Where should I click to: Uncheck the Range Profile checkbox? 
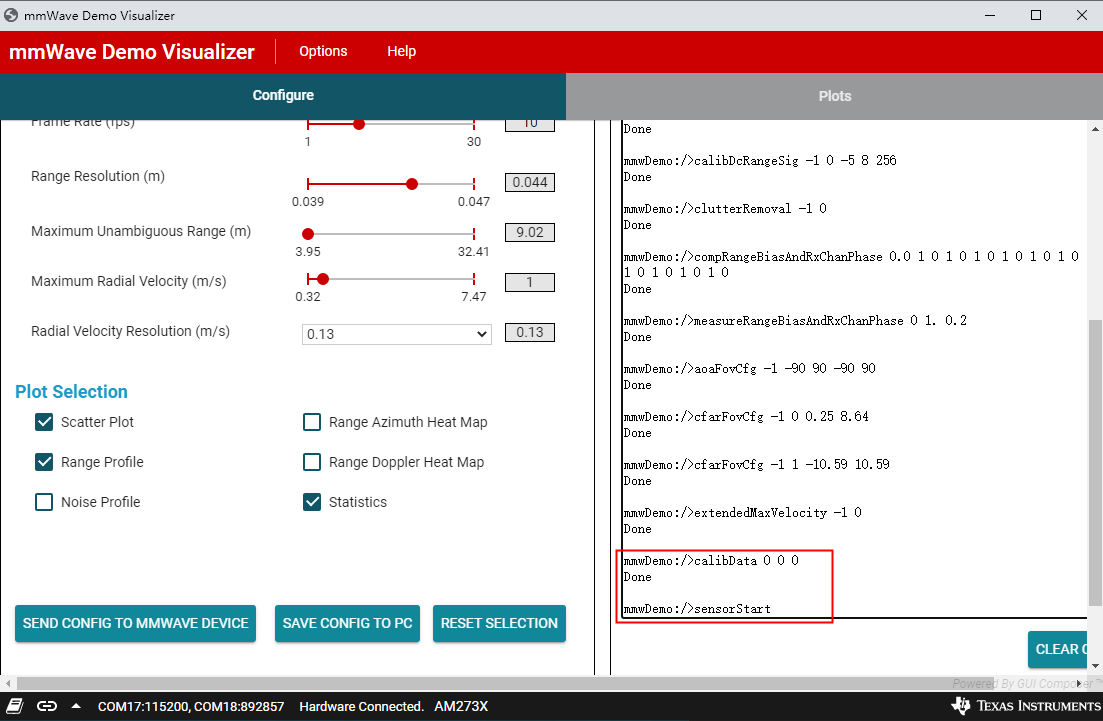tap(44, 462)
